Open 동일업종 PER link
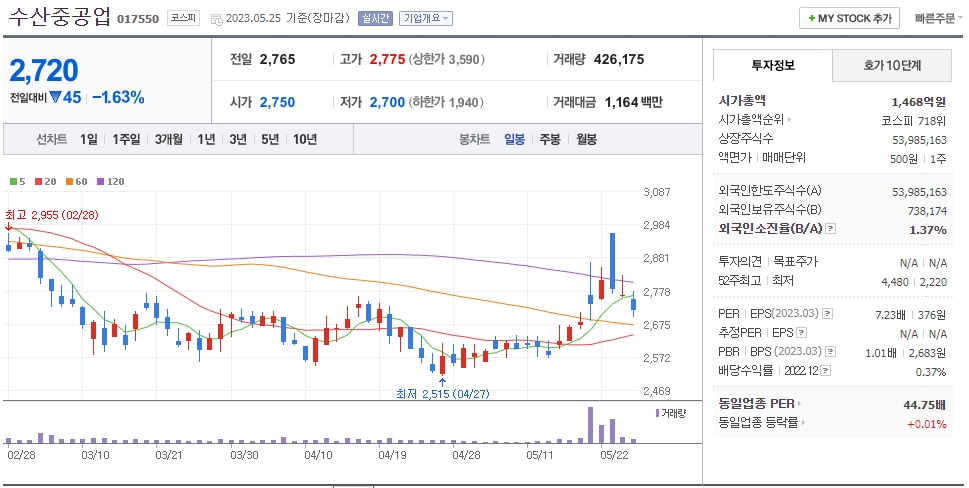The image size is (969, 488). click(760, 403)
